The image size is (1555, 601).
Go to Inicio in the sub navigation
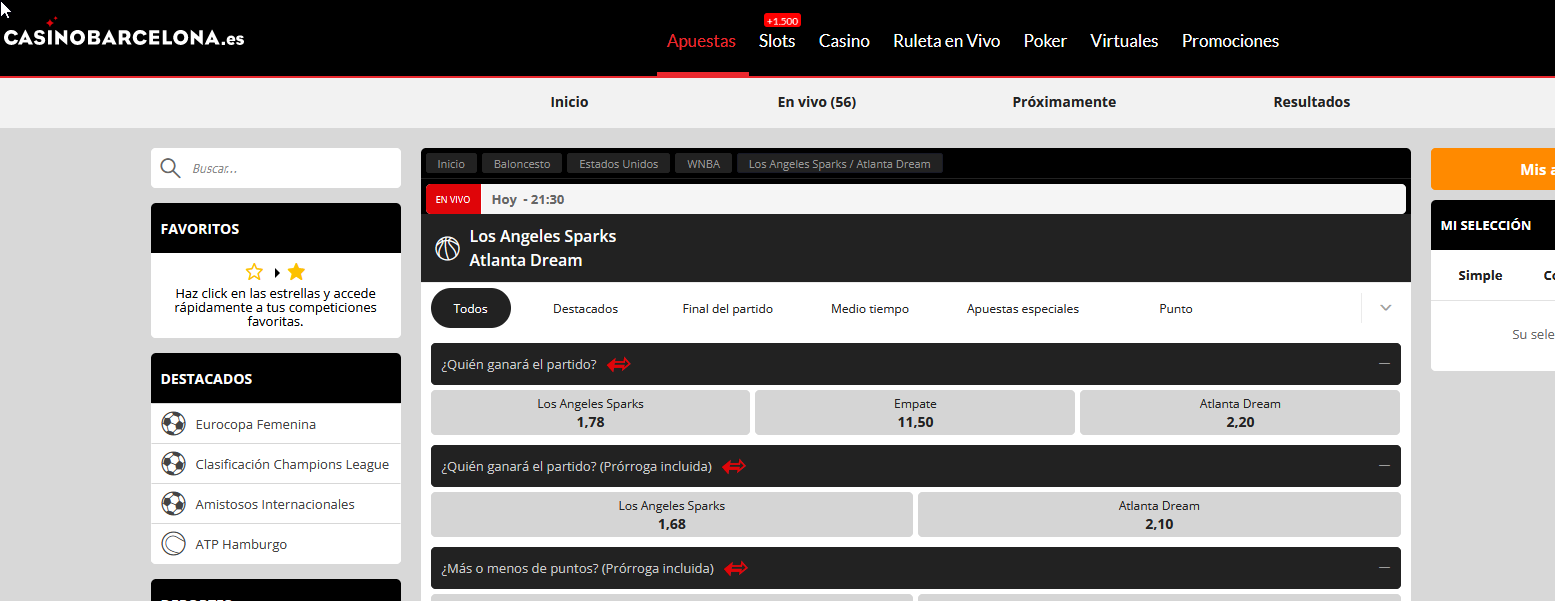(569, 102)
